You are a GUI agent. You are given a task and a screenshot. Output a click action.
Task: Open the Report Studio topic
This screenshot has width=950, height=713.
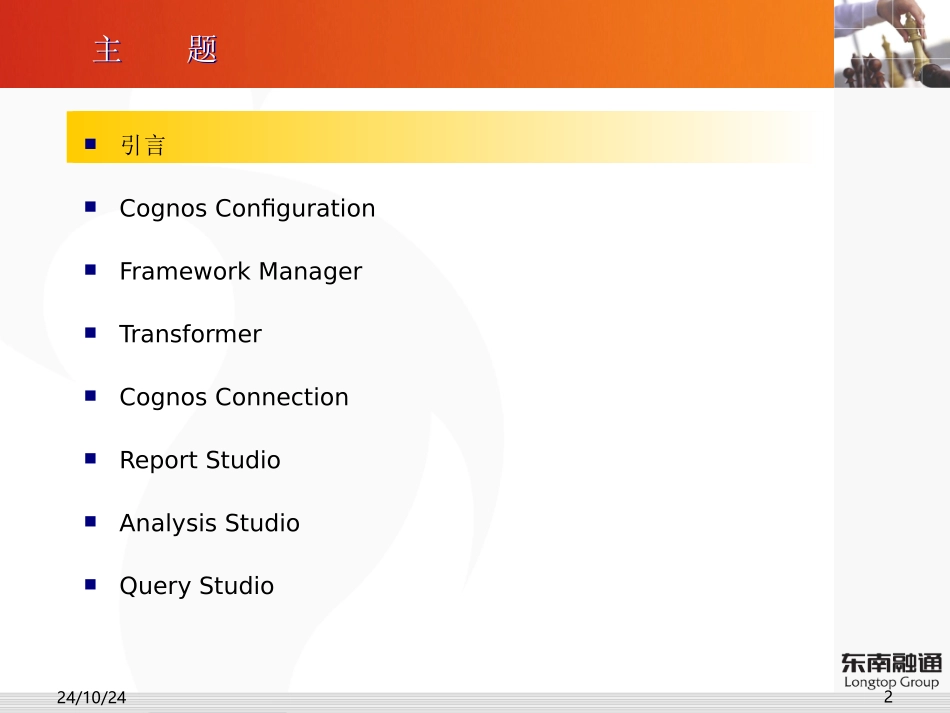(200, 461)
